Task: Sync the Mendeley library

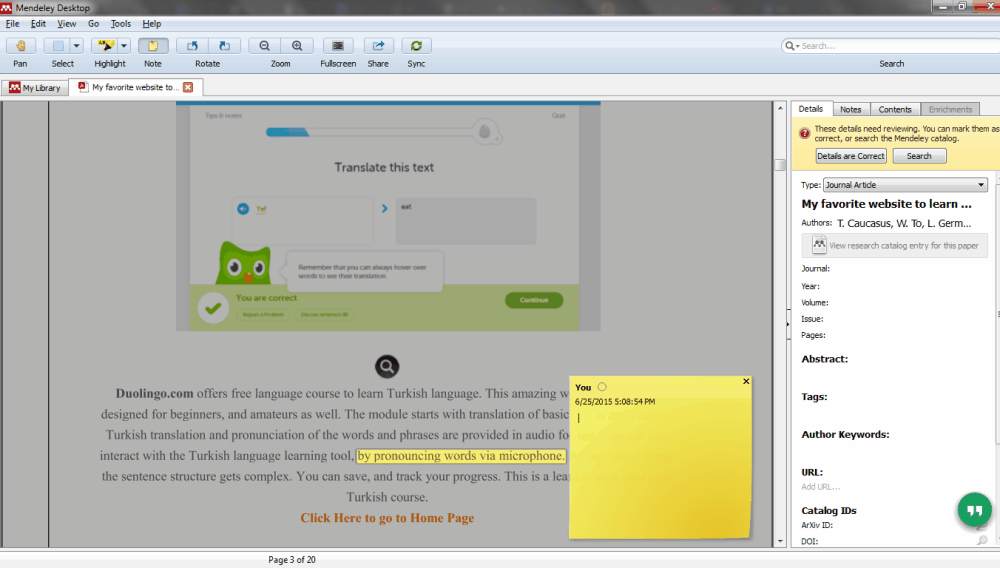Action: (x=416, y=46)
